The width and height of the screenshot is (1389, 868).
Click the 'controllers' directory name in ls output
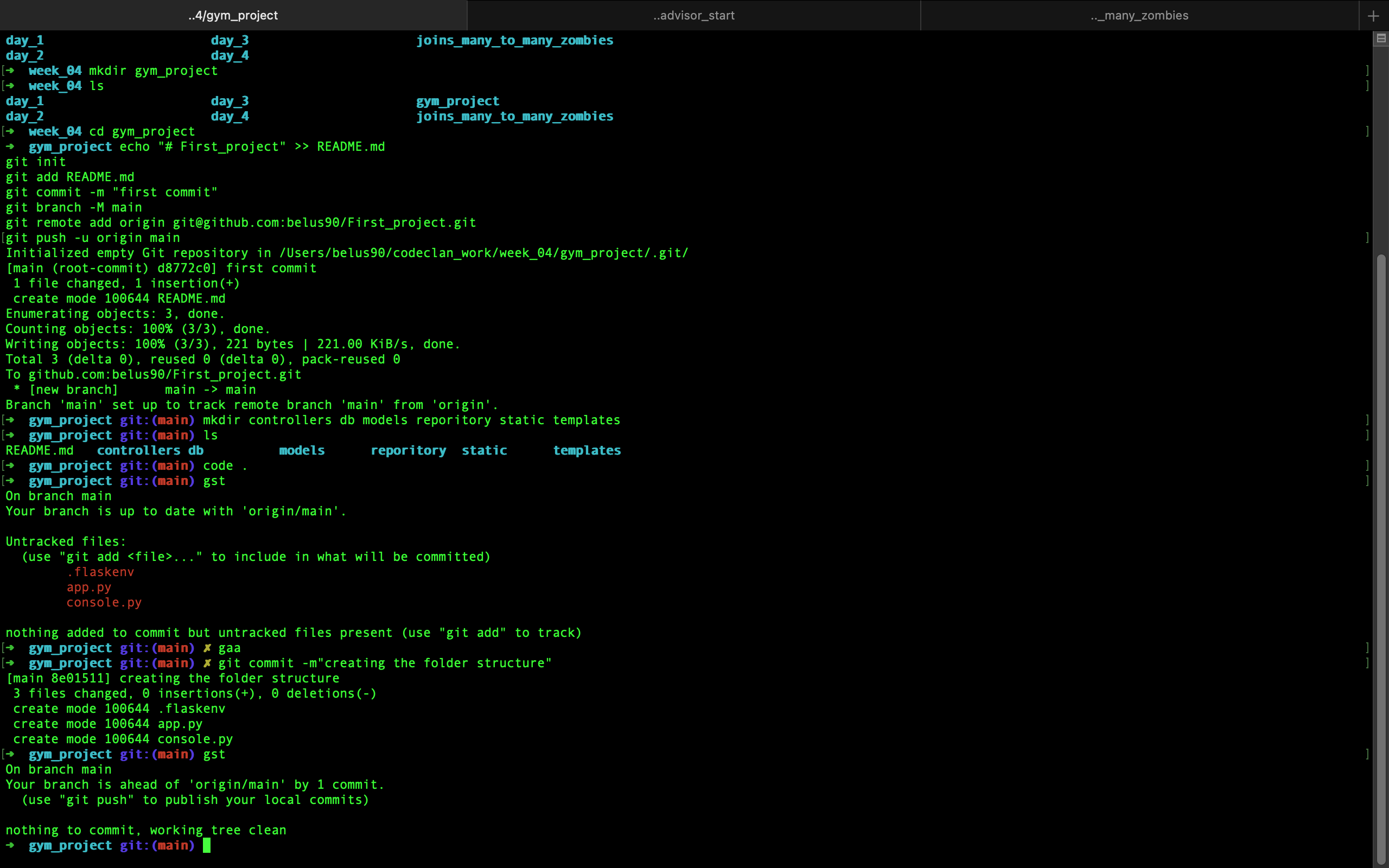coord(138,451)
